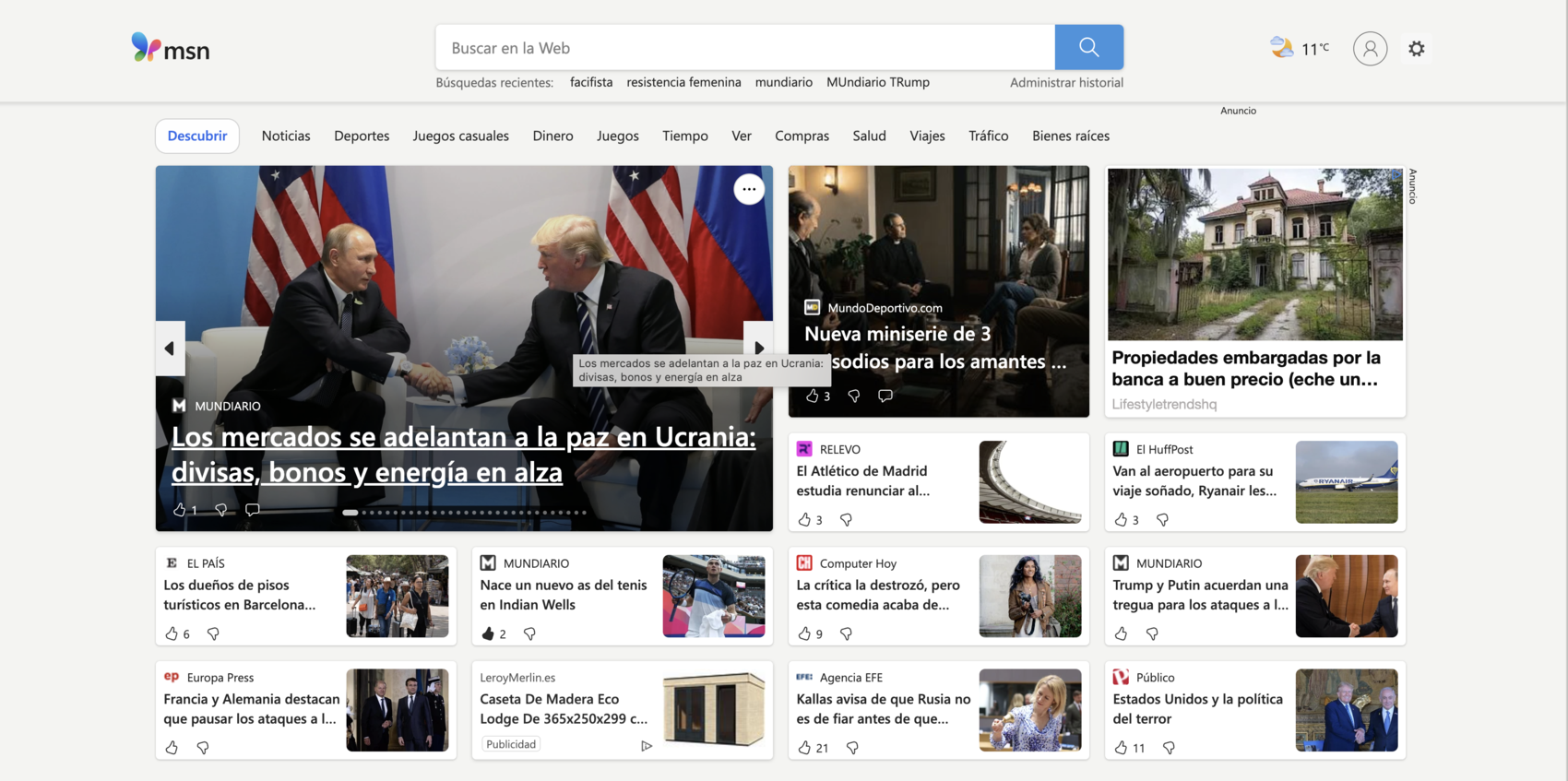This screenshot has width=1568, height=781.
Task: Like the El País pisos turísticos story
Action: click(x=172, y=633)
